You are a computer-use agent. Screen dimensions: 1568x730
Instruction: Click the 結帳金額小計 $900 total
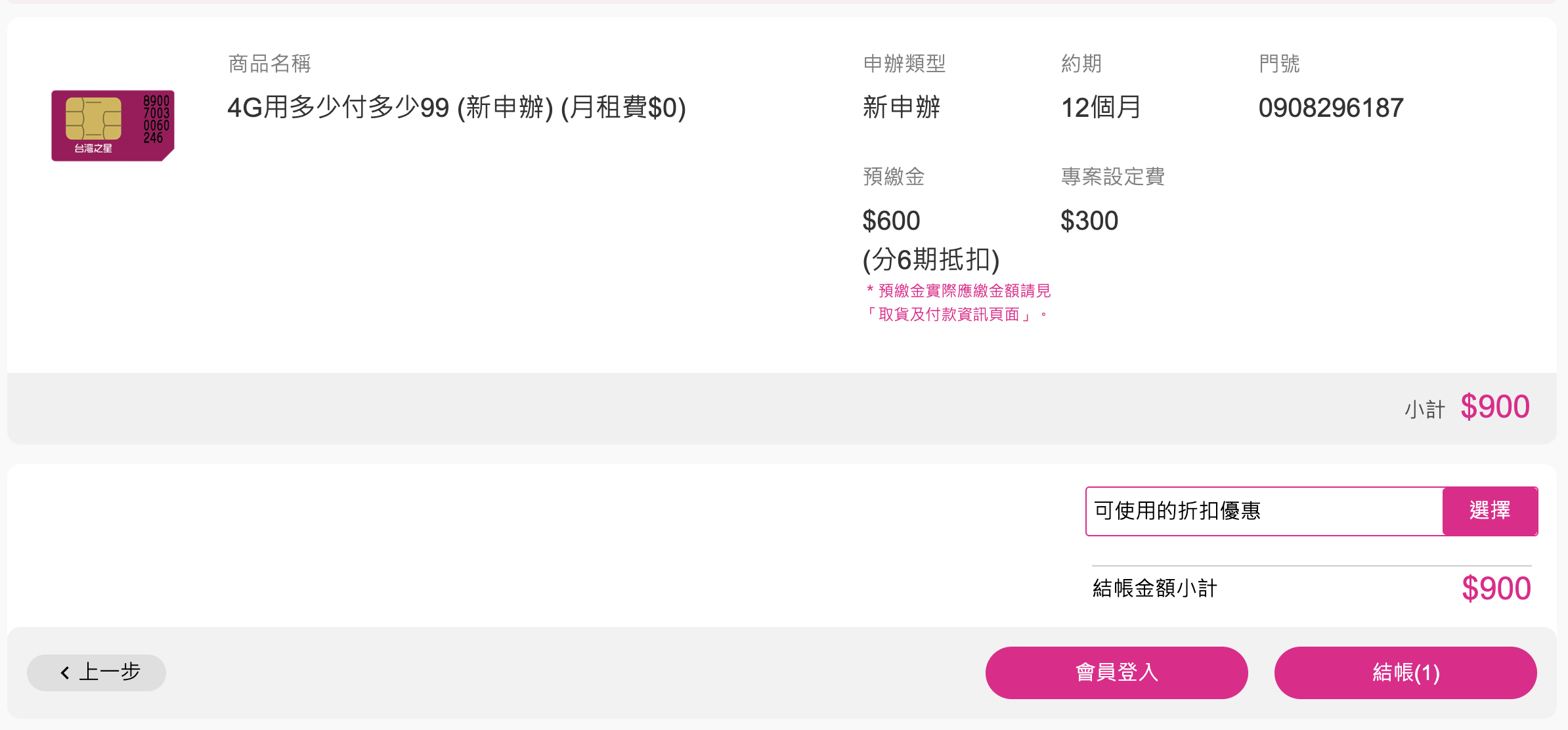(1496, 588)
